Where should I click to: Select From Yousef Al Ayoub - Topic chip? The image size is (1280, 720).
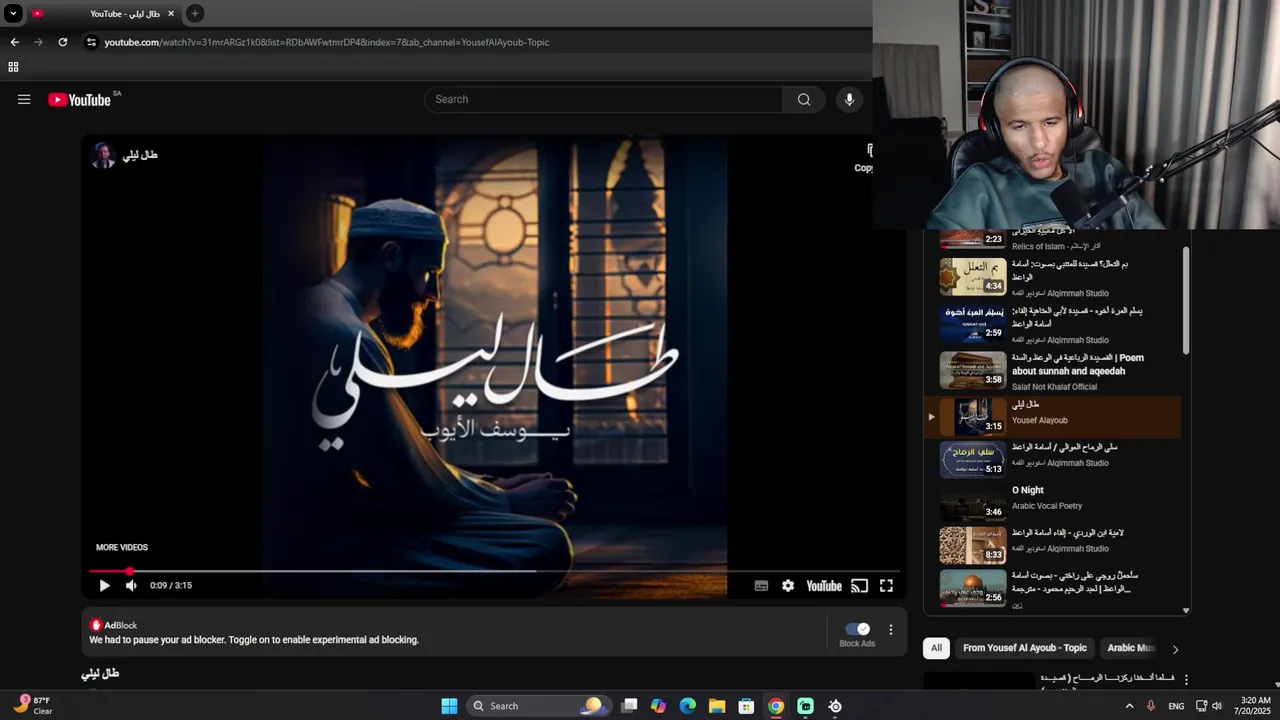[x=1024, y=648]
